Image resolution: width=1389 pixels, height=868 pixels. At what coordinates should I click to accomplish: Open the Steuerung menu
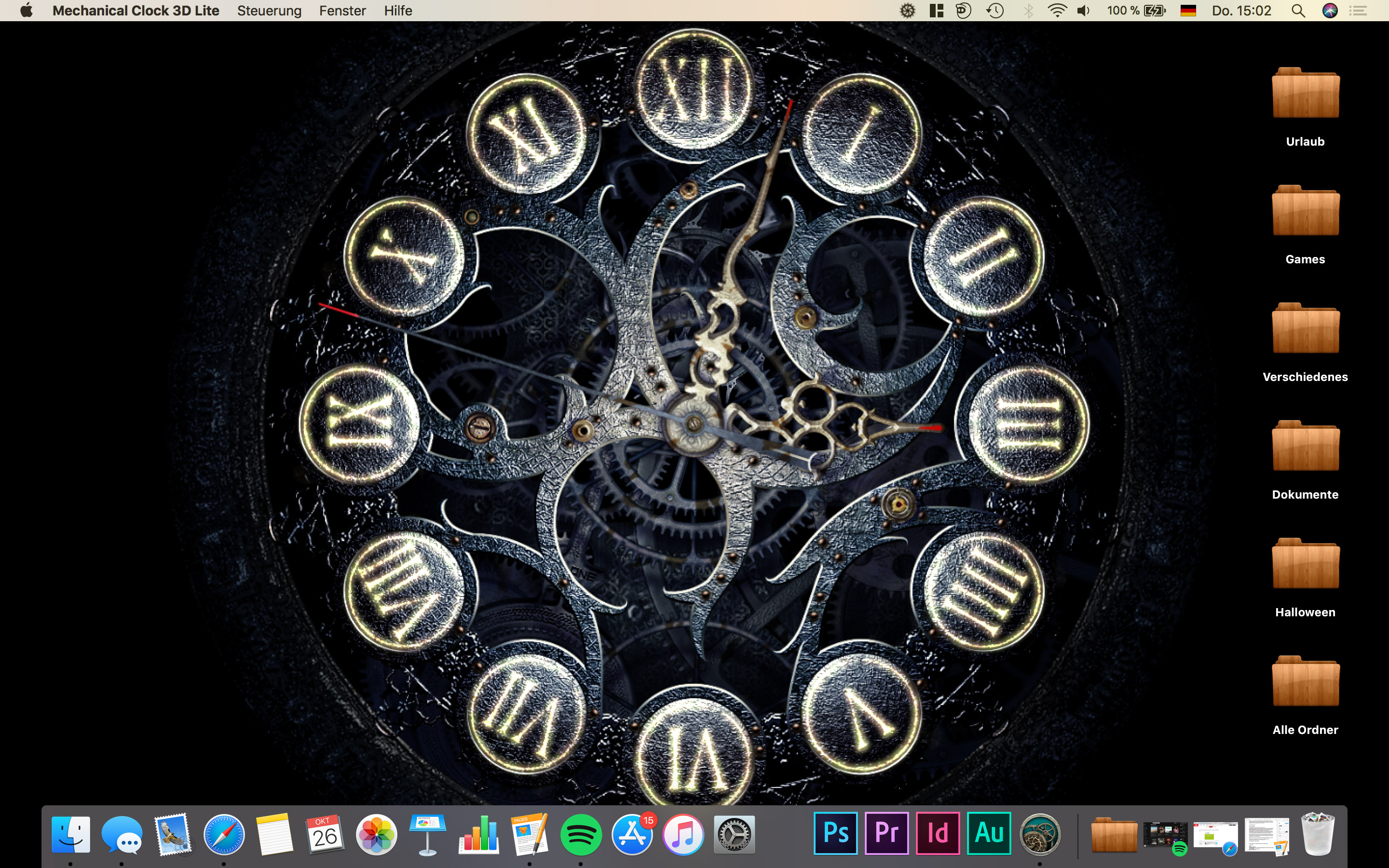tap(269, 10)
